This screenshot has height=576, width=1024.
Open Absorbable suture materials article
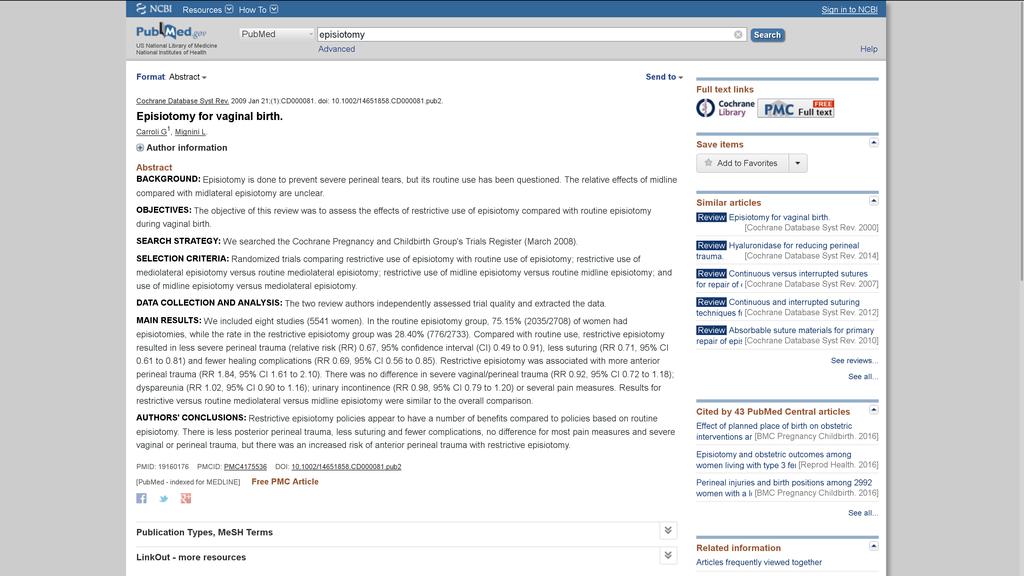coord(801,330)
